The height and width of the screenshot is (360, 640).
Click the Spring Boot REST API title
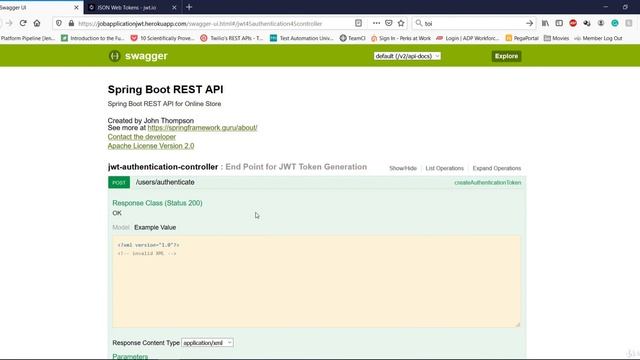pyautogui.click(x=165, y=89)
